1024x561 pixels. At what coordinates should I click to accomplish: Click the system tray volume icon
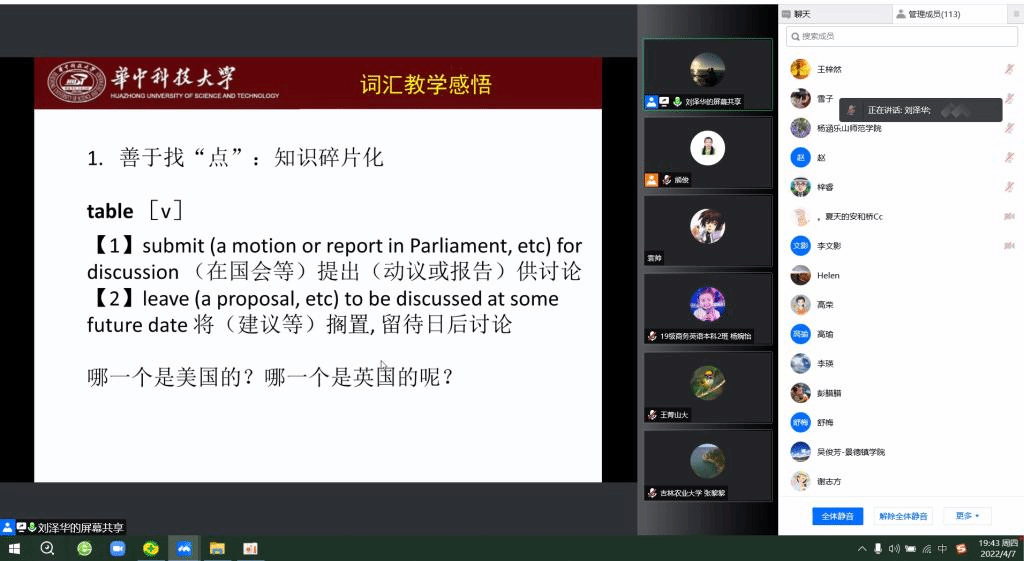click(894, 549)
